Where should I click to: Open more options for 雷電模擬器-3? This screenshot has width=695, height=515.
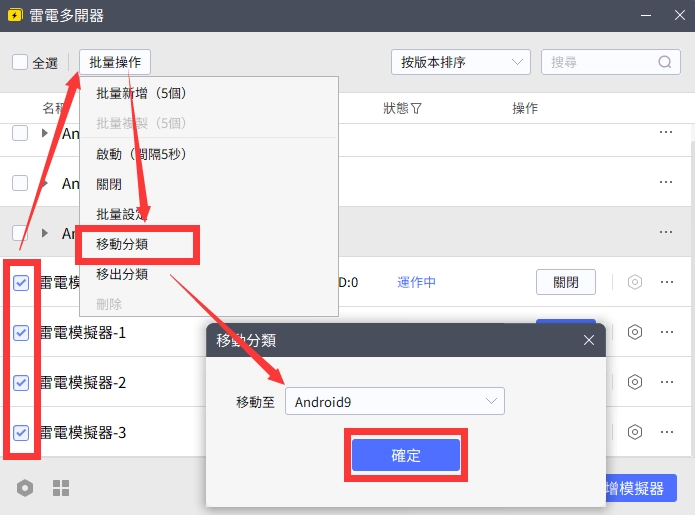coord(667,432)
